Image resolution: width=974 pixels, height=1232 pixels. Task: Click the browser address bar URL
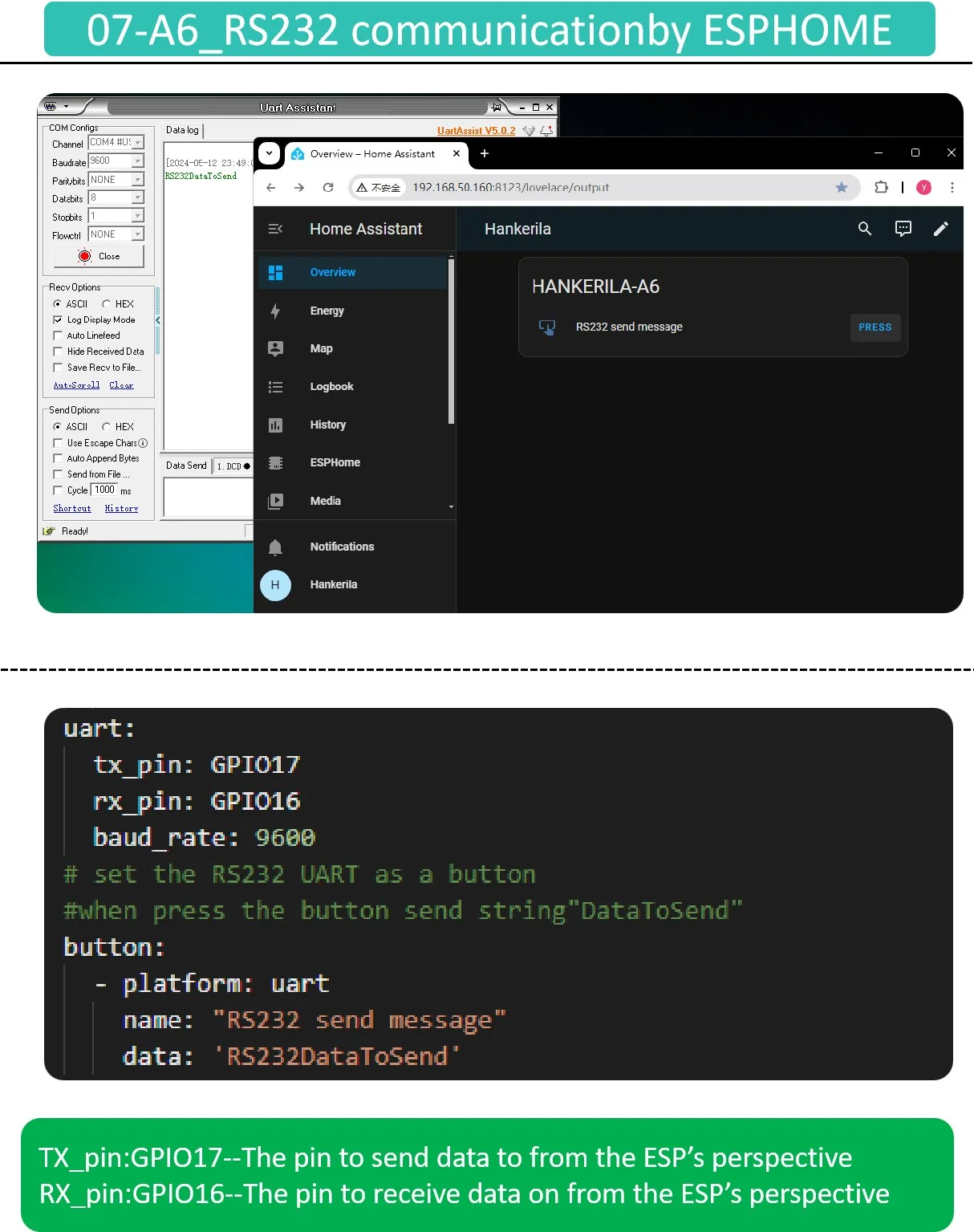click(510, 187)
